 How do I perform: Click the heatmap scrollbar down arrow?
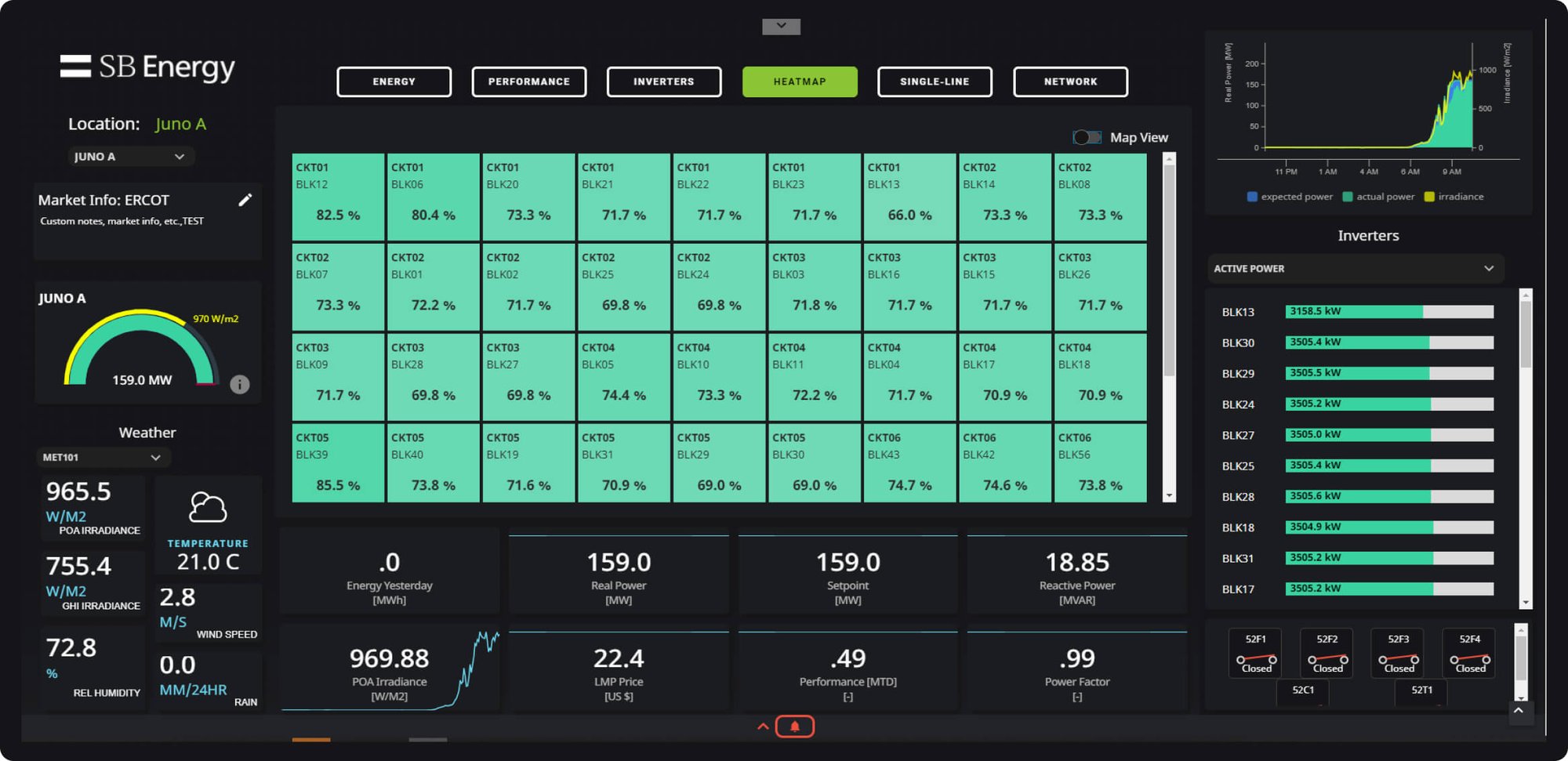point(1169,495)
